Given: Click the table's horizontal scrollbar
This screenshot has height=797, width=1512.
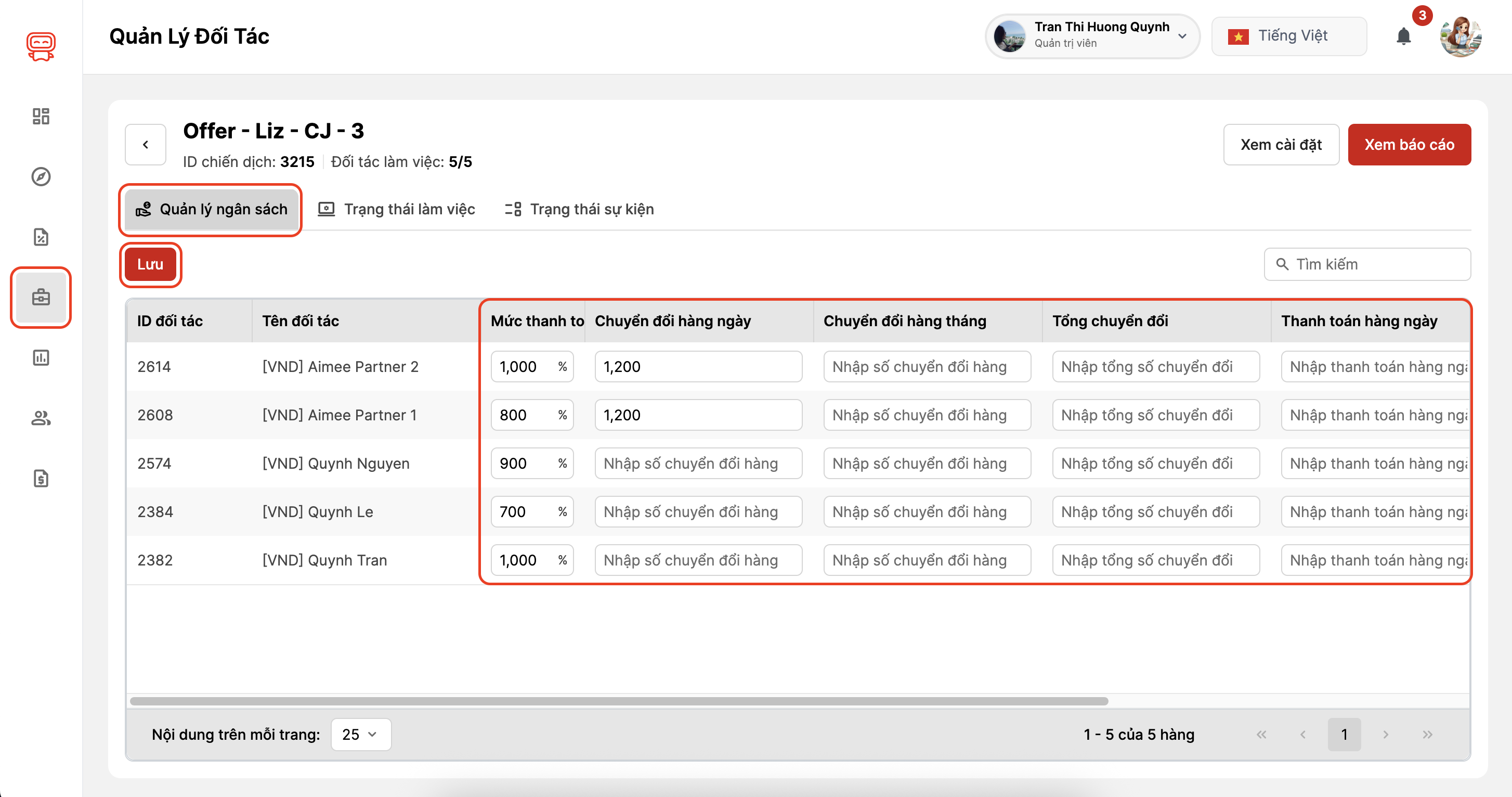Looking at the screenshot, I should pyautogui.click(x=619, y=701).
